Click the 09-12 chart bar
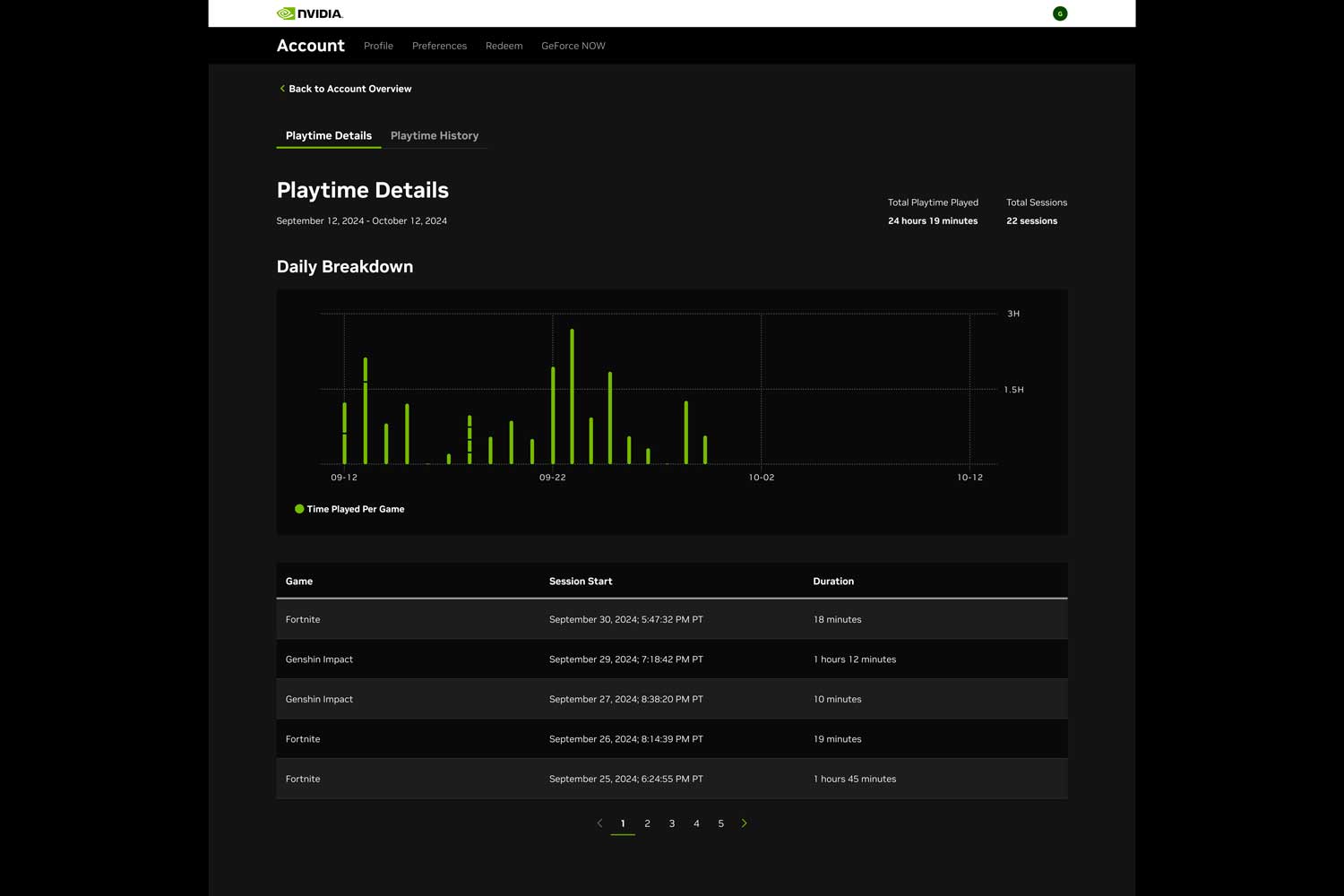Image resolution: width=1344 pixels, height=896 pixels. (x=344, y=433)
